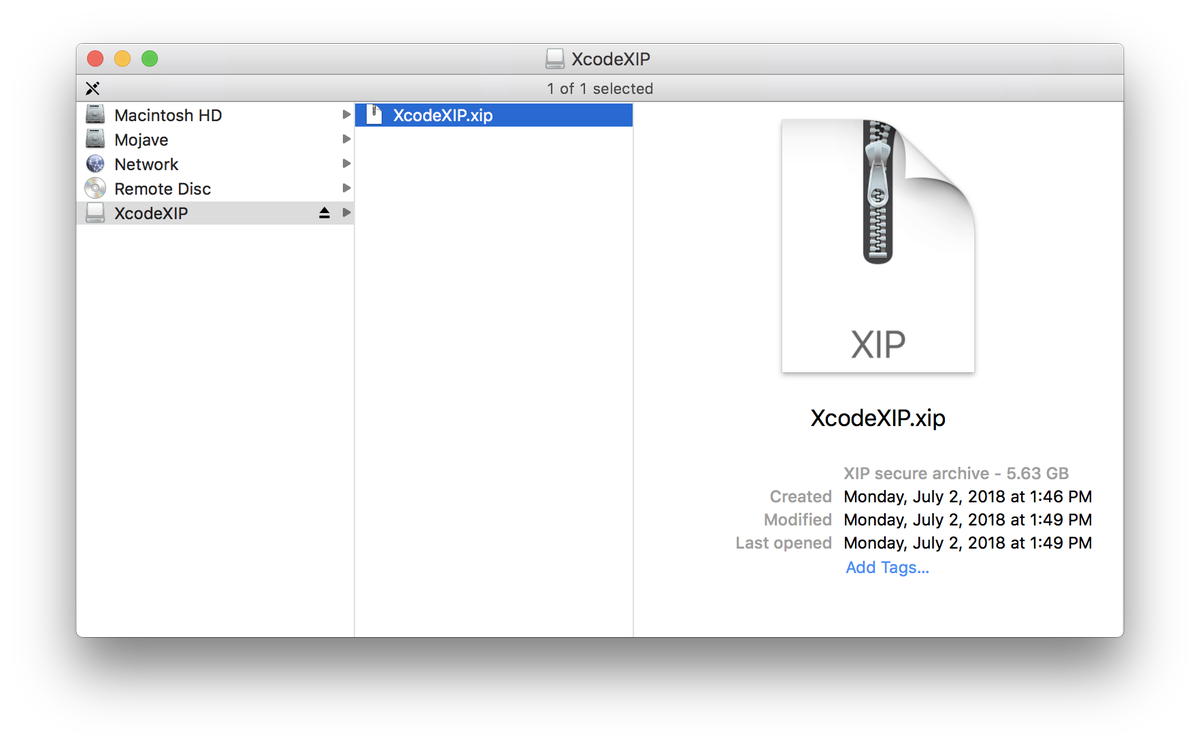Expand Macintosh HD with its arrow
Image resolution: width=1200 pixels, height=746 pixels.
[x=346, y=115]
